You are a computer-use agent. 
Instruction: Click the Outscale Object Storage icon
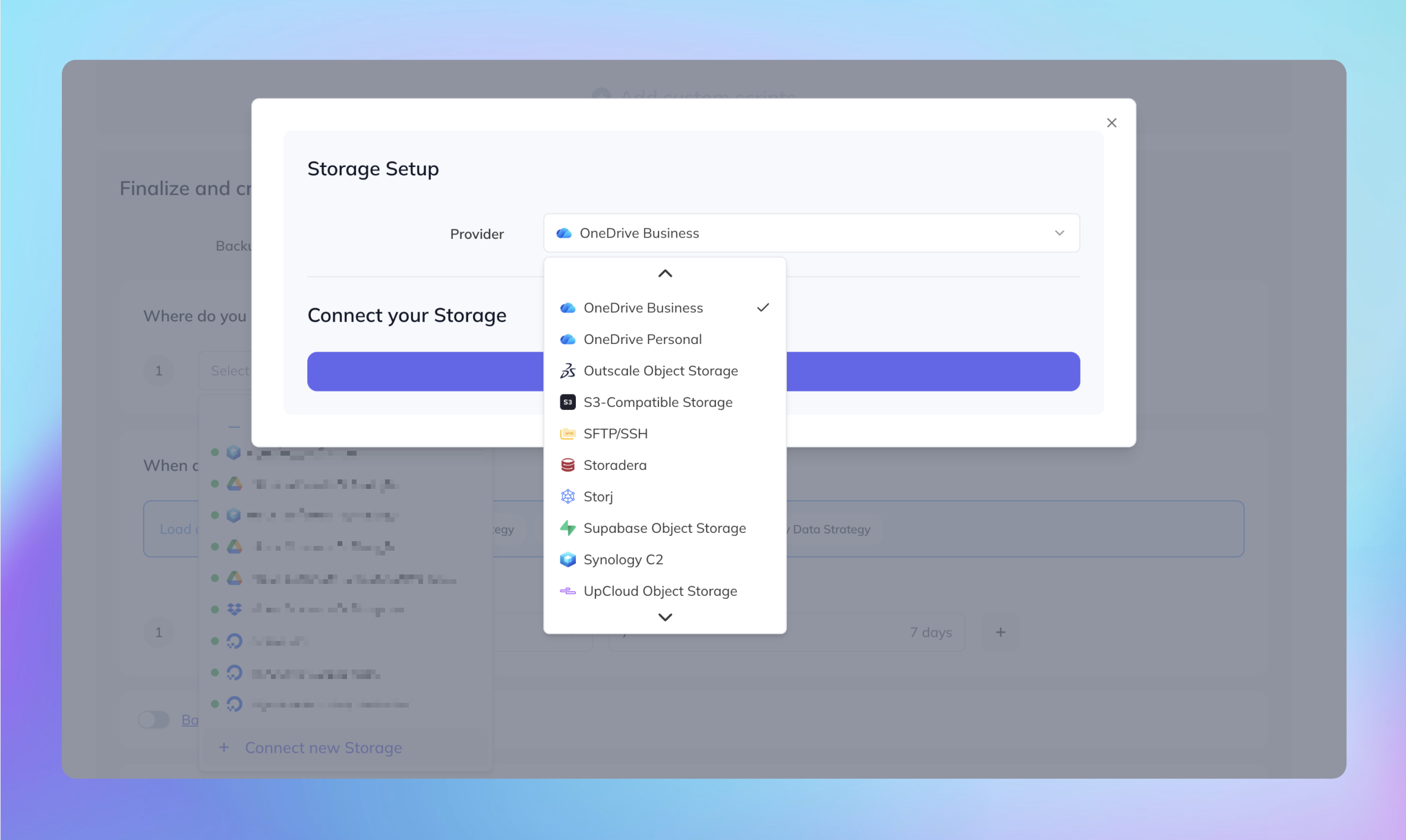[x=568, y=371]
